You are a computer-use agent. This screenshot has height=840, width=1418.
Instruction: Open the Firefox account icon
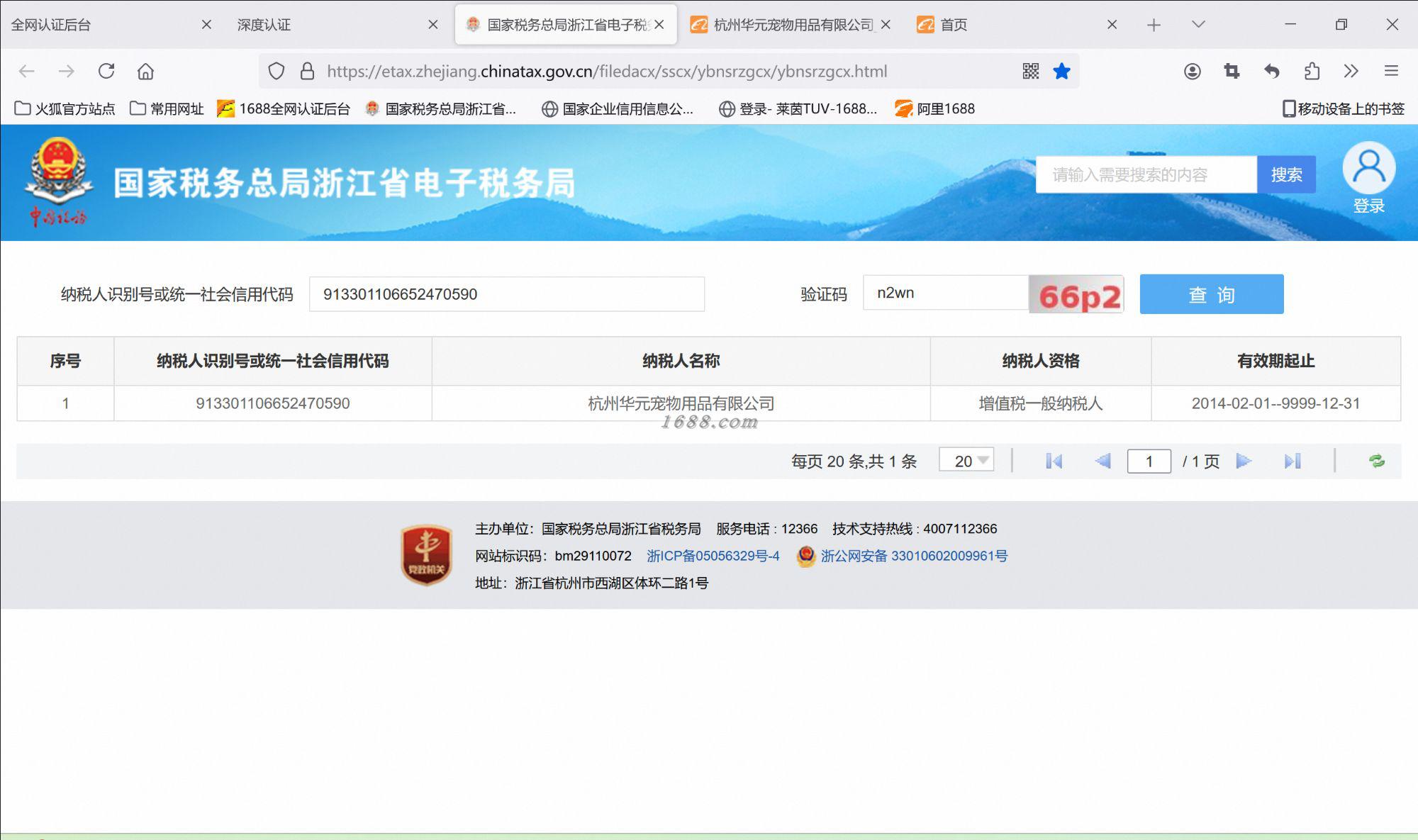(1192, 71)
